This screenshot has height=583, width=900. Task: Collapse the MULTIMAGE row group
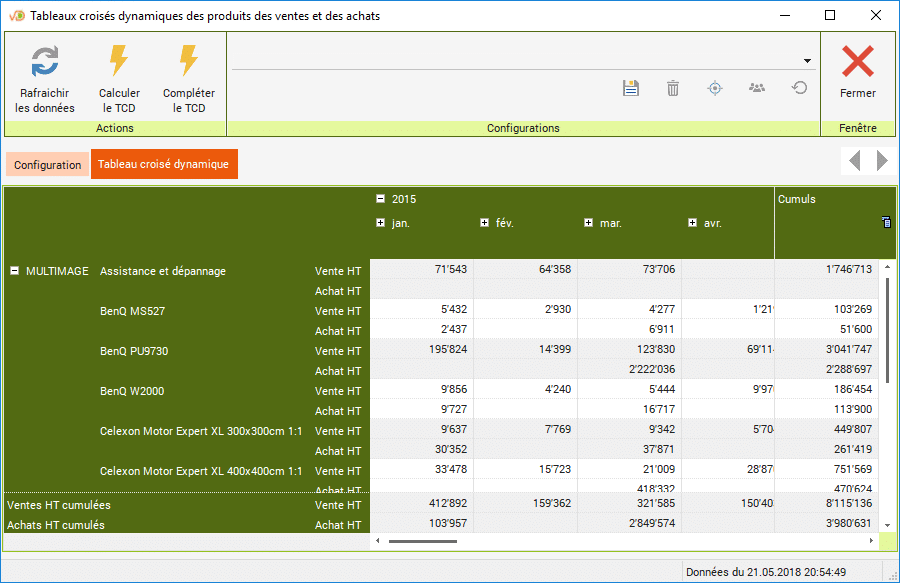click(x=14, y=271)
